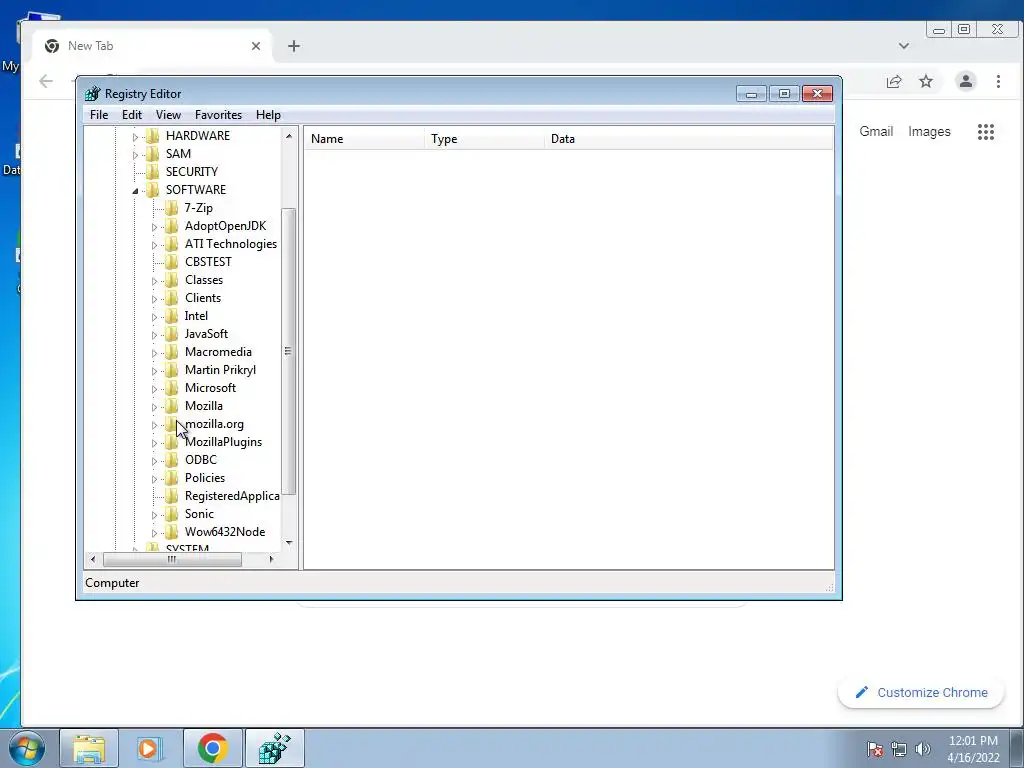Open Windows Media Player from taskbar

(150, 748)
